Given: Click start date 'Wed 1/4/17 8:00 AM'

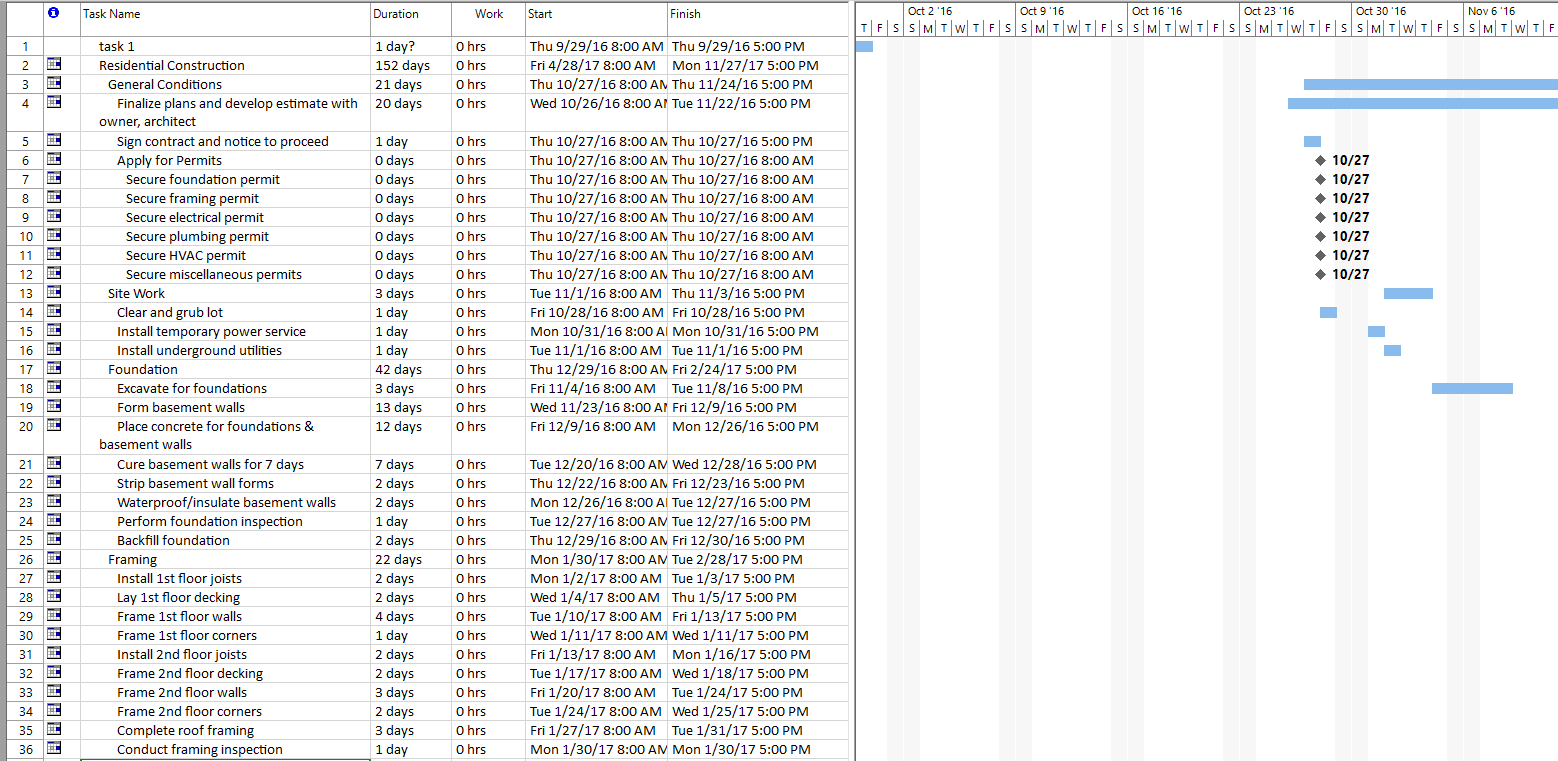Looking at the screenshot, I should point(596,597).
